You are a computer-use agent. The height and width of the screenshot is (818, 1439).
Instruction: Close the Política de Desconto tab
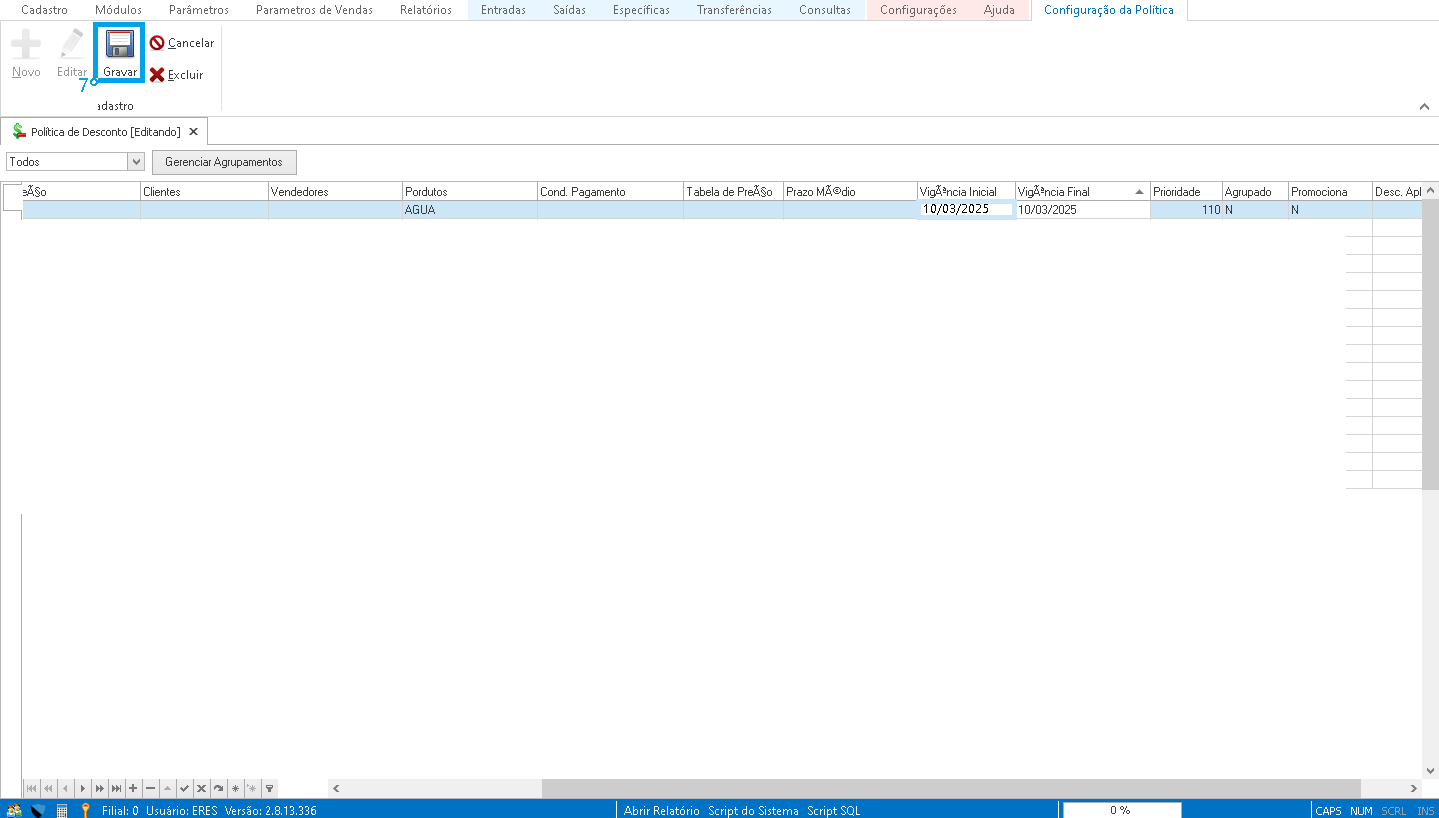tap(193, 131)
